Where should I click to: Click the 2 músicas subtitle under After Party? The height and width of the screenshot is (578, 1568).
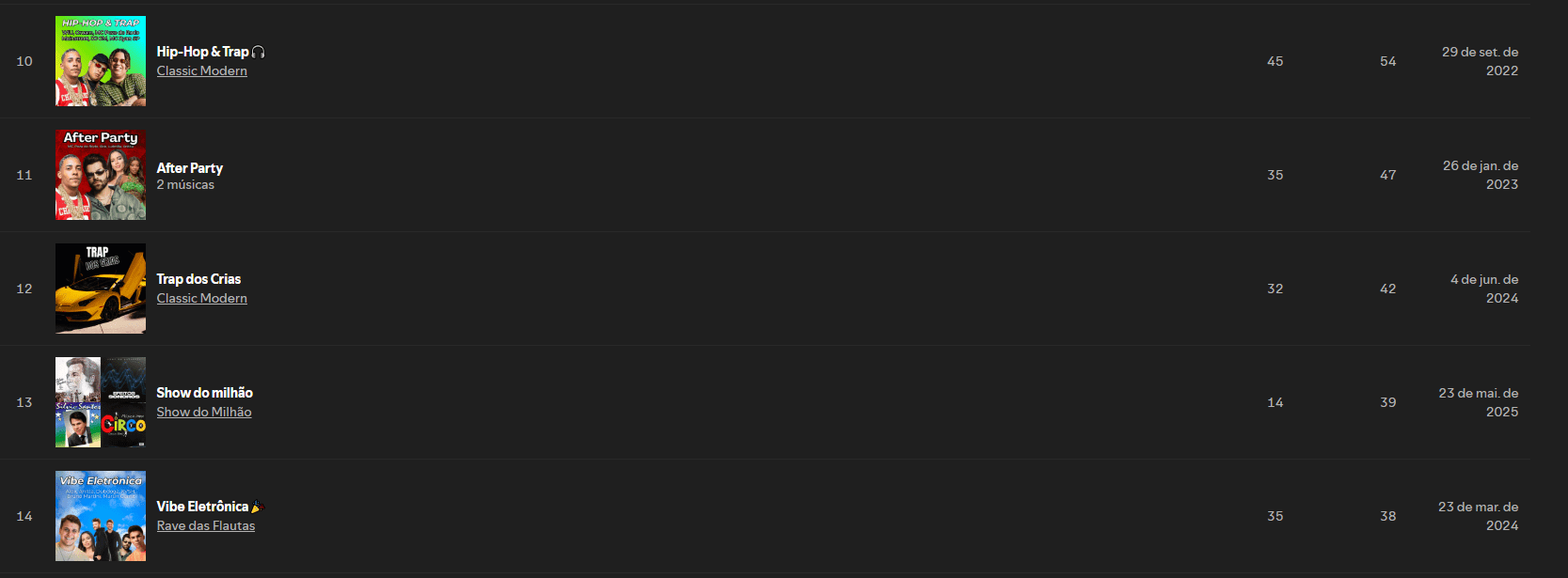pyautogui.click(x=185, y=185)
